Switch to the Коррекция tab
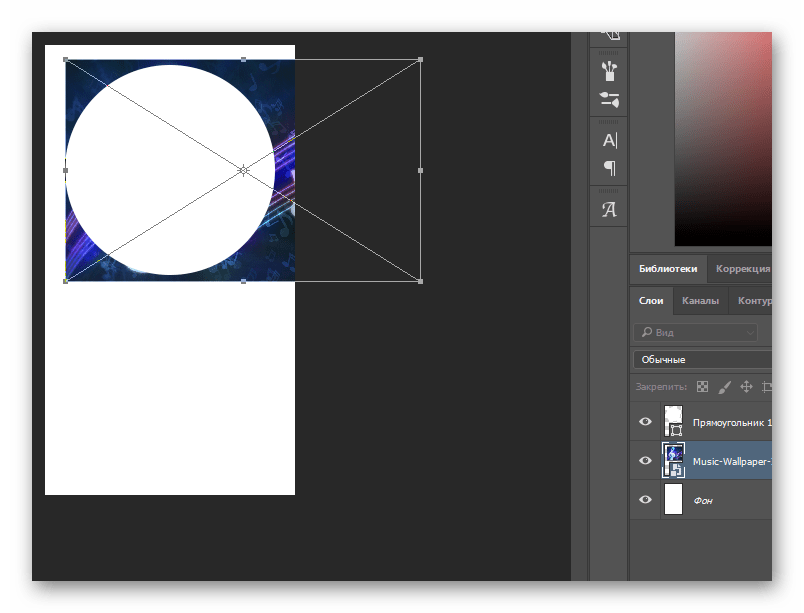 [x=742, y=269]
